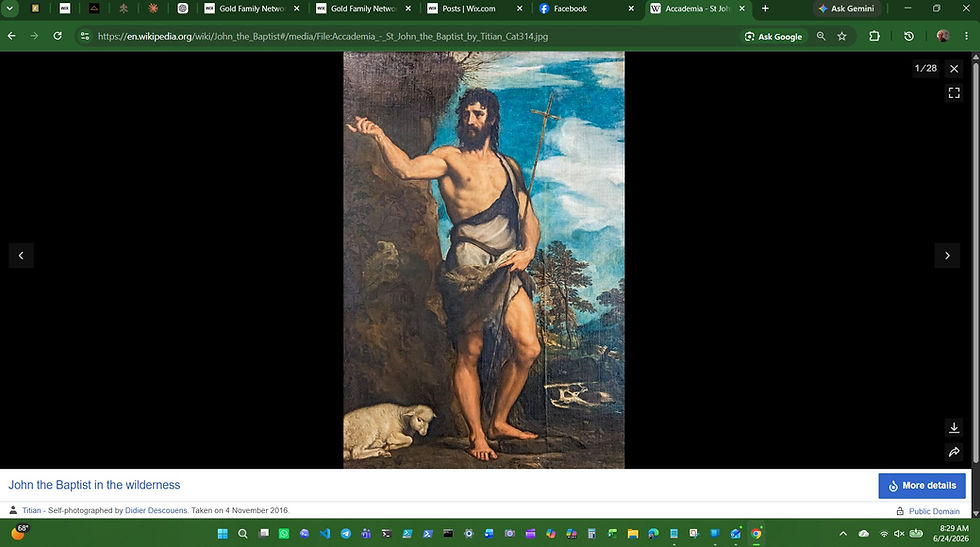Close the Wikipedia media viewer
980x547 pixels.
point(954,69)
